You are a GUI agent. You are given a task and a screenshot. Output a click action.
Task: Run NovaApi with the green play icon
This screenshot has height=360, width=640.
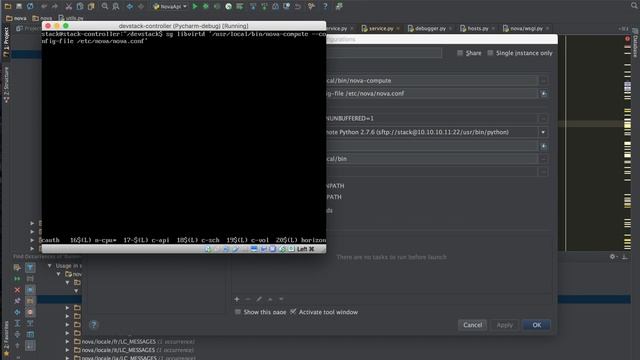(x=195, y=6)
